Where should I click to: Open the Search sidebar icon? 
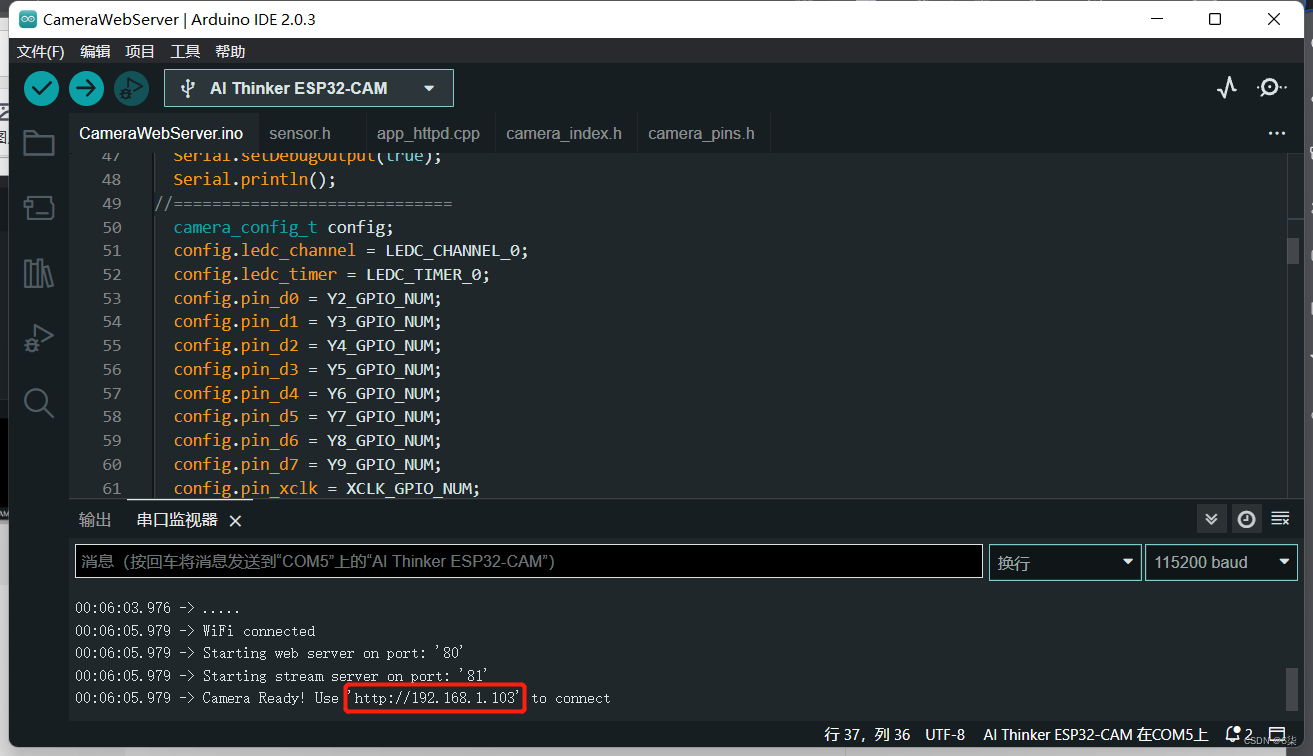tap(39, 403)
